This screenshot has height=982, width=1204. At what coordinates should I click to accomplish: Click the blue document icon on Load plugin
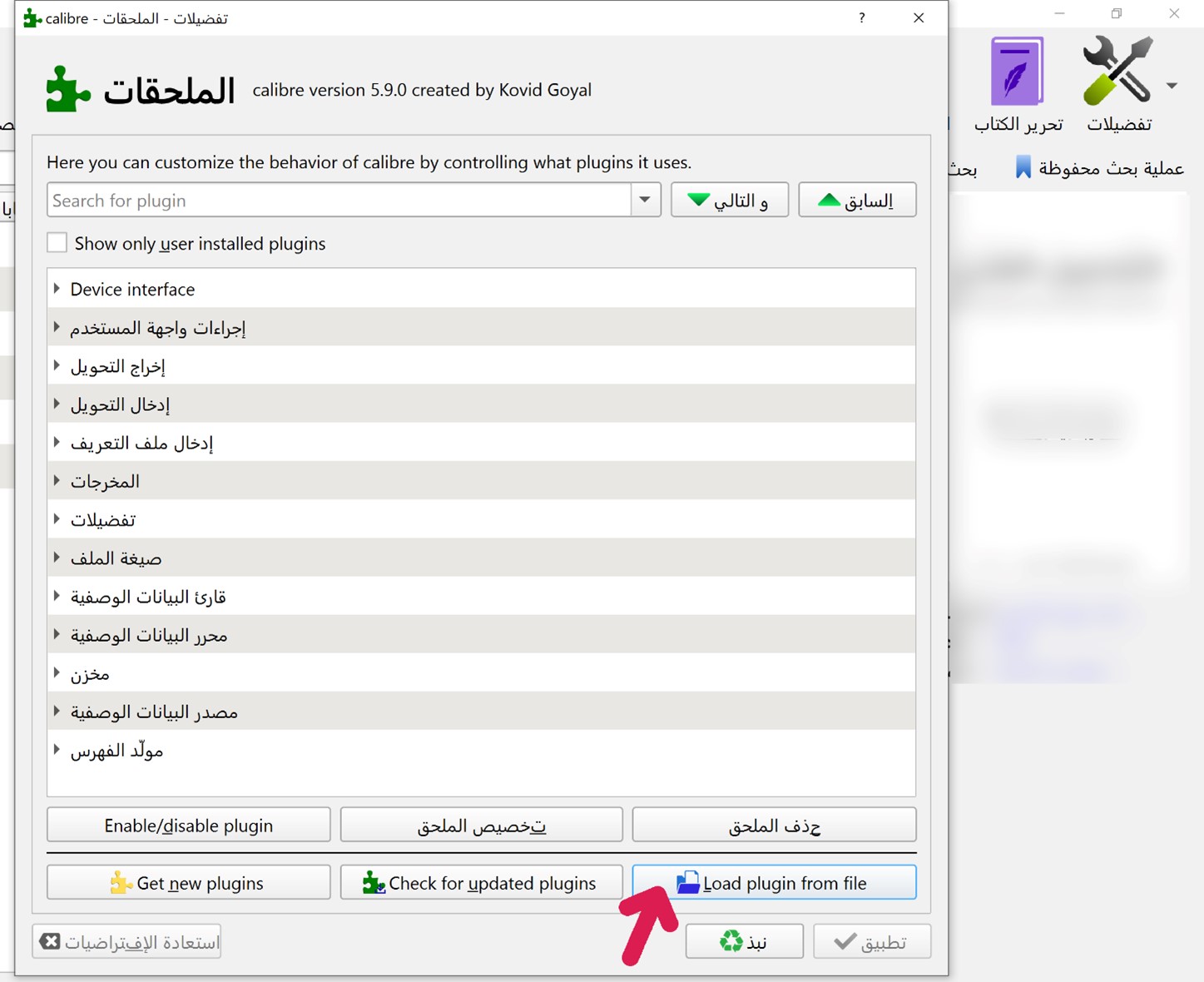click(687, 882)
